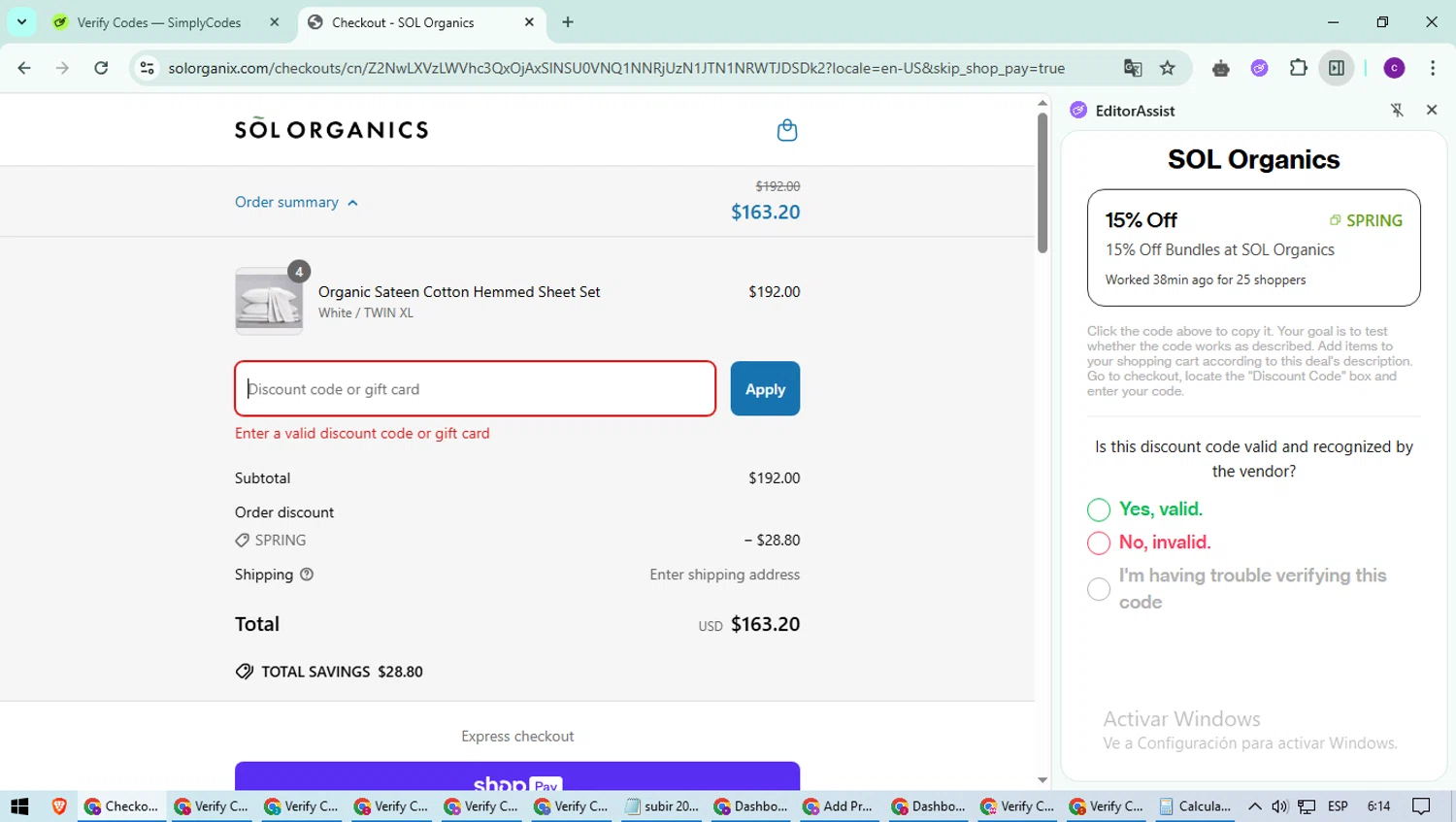Switch to Checkout SOL Organics tab
This screenshot has height=822, width=1456.
(405, 22)
